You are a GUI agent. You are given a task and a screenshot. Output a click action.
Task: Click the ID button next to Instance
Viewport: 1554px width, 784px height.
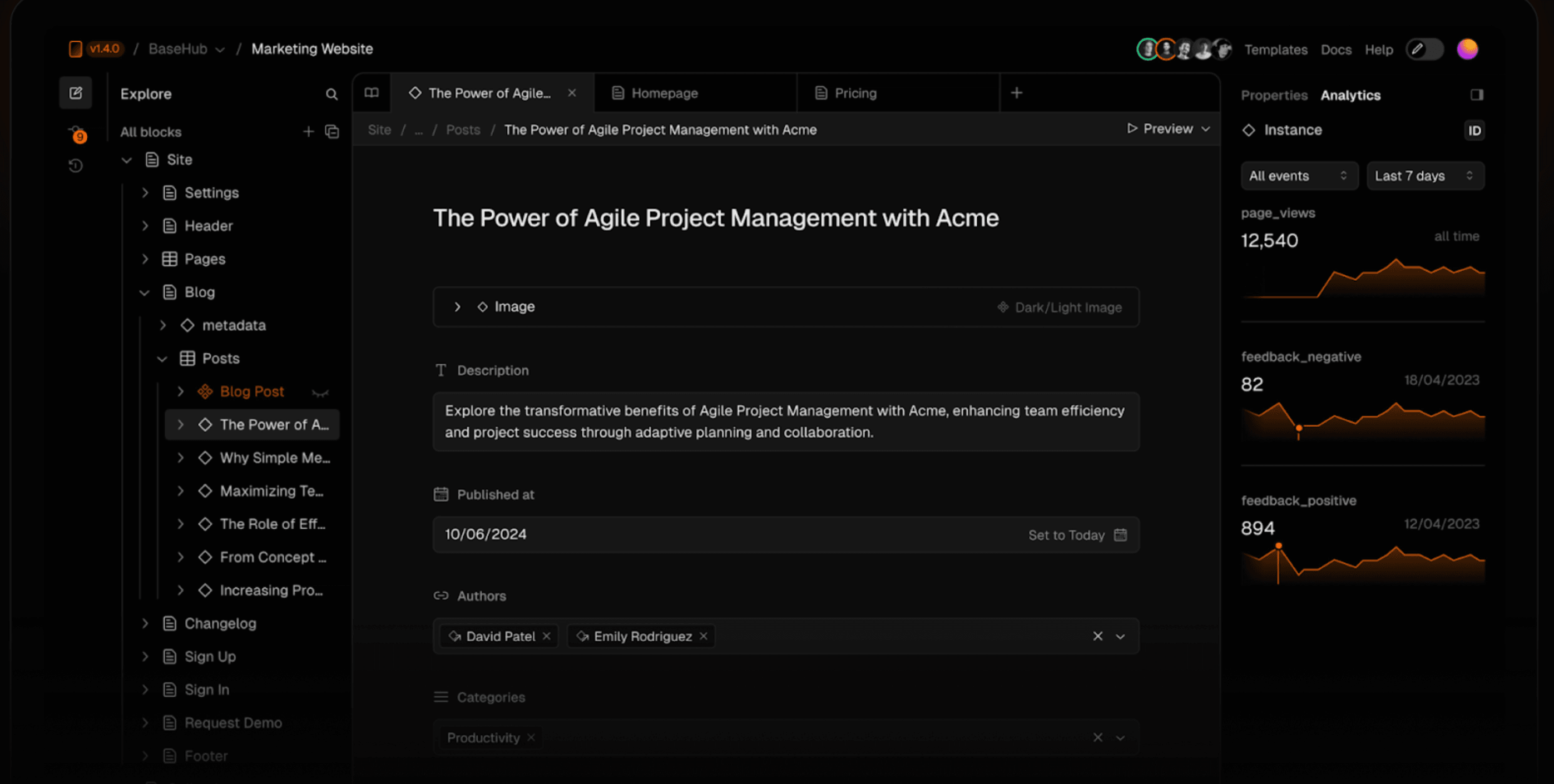(x=1474, y=130)
